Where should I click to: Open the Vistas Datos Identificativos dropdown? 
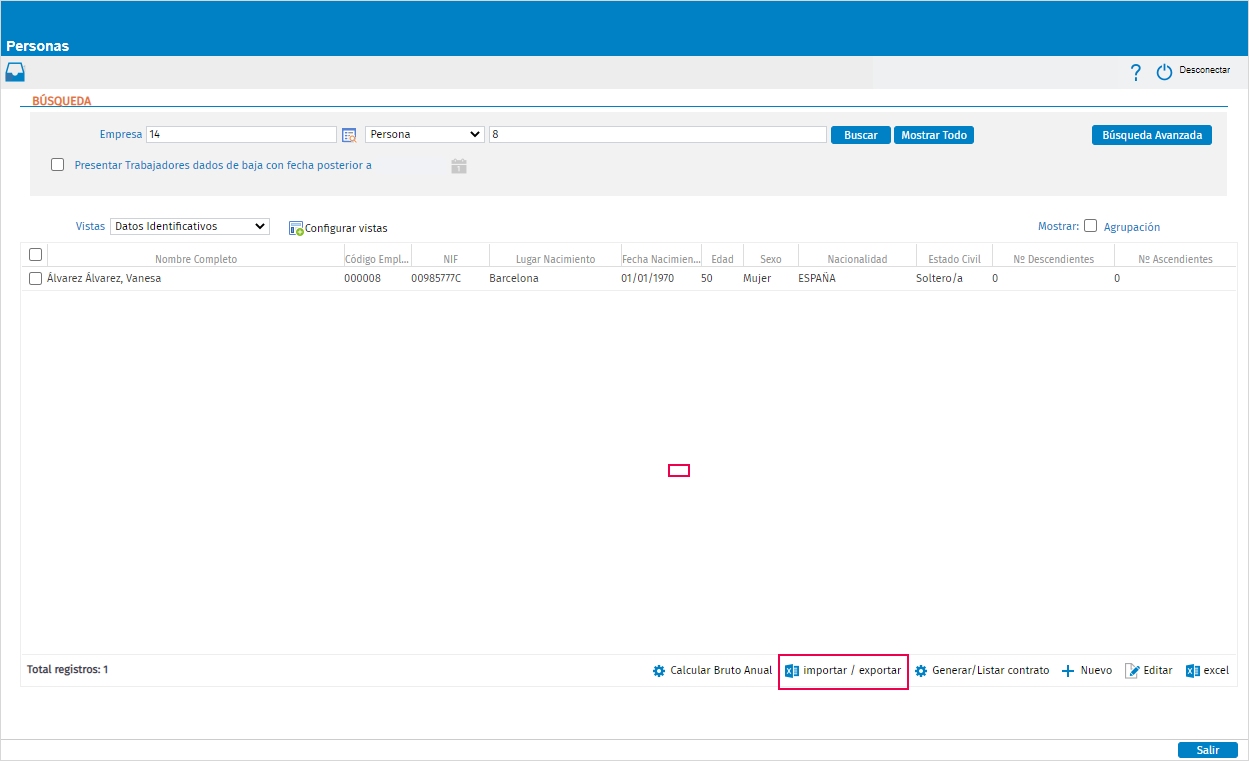tap(190, 226)
